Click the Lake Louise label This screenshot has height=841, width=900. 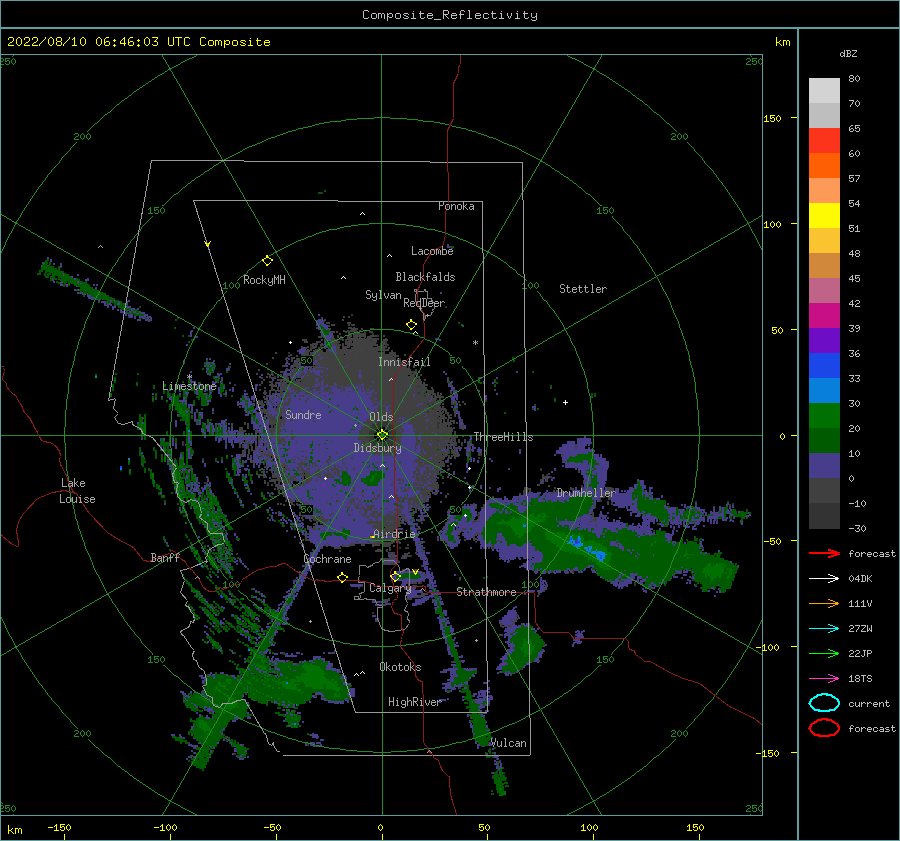point(77,491)
